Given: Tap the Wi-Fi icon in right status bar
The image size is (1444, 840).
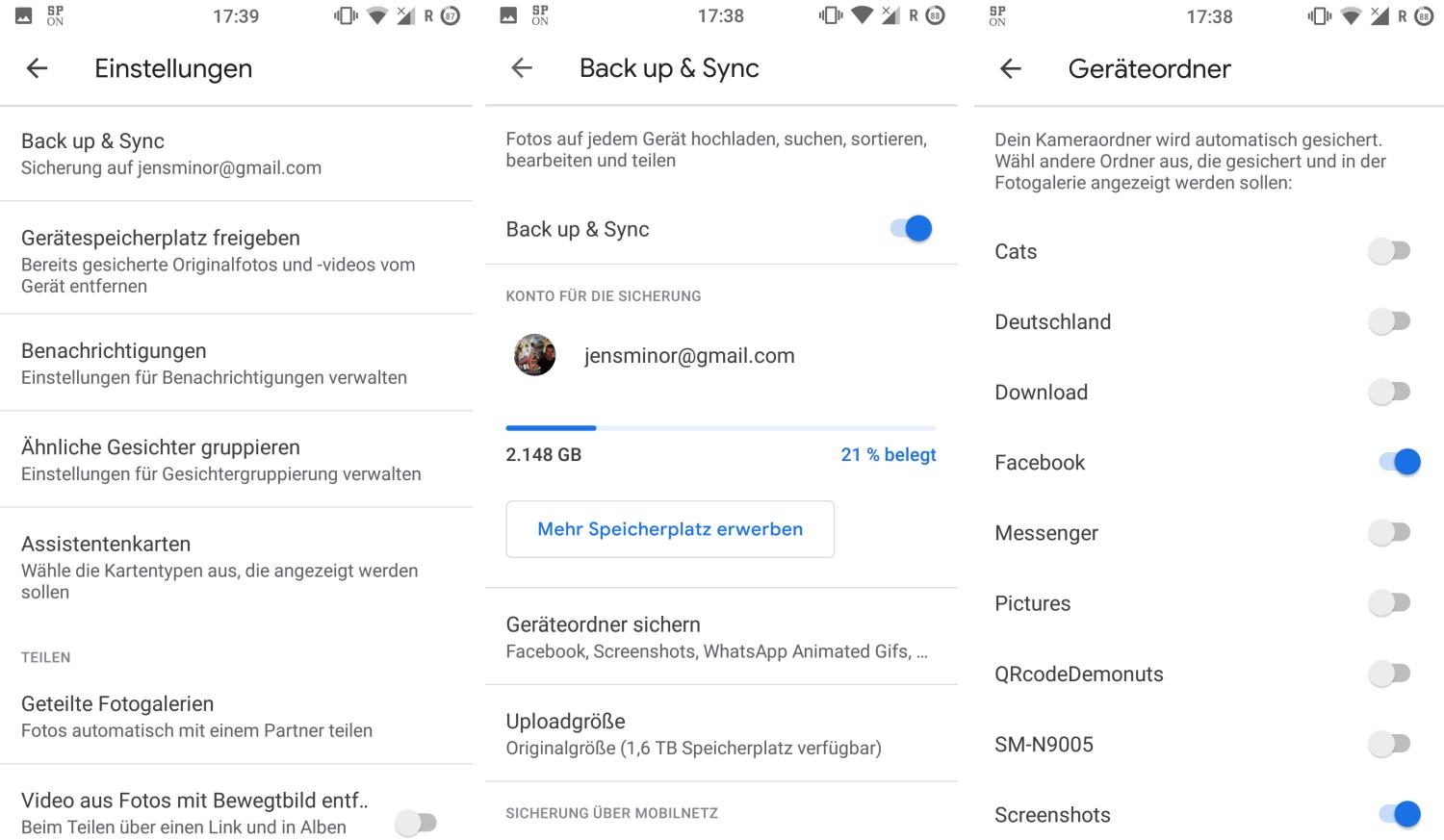Looking at the screenshot, I should (1352, 15).
